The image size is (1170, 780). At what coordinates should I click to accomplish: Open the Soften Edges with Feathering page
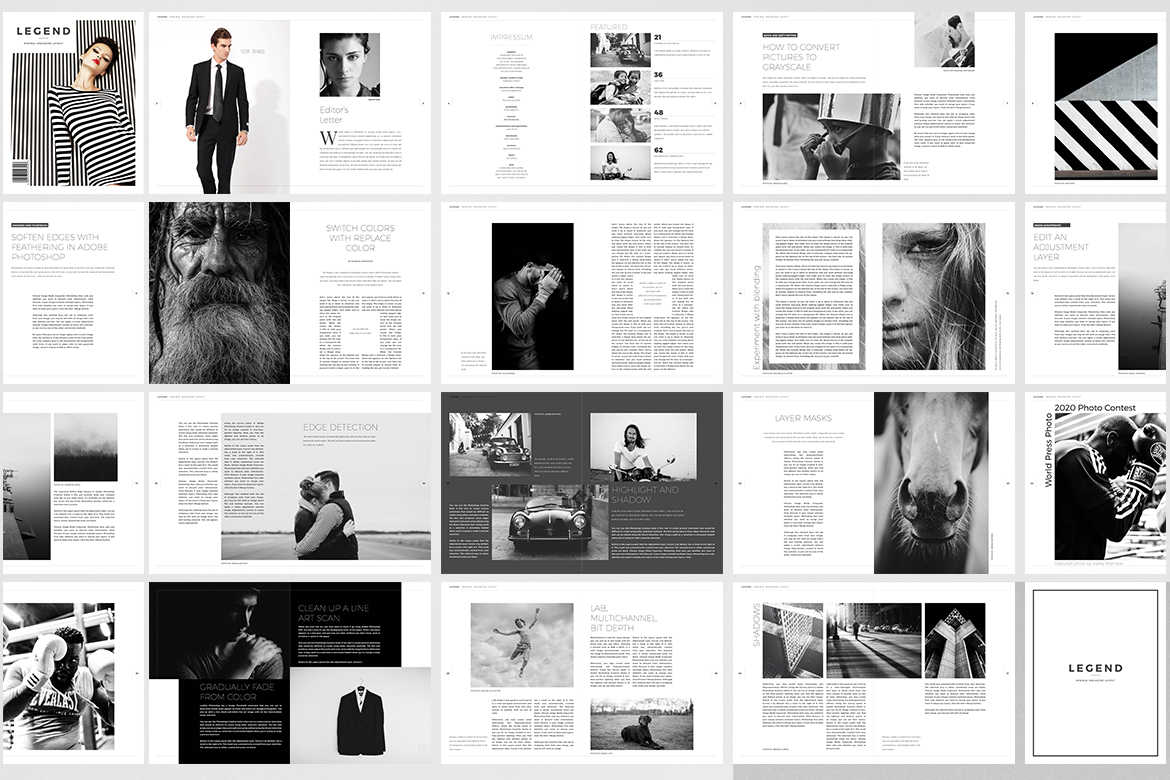[x=72, y=293]
